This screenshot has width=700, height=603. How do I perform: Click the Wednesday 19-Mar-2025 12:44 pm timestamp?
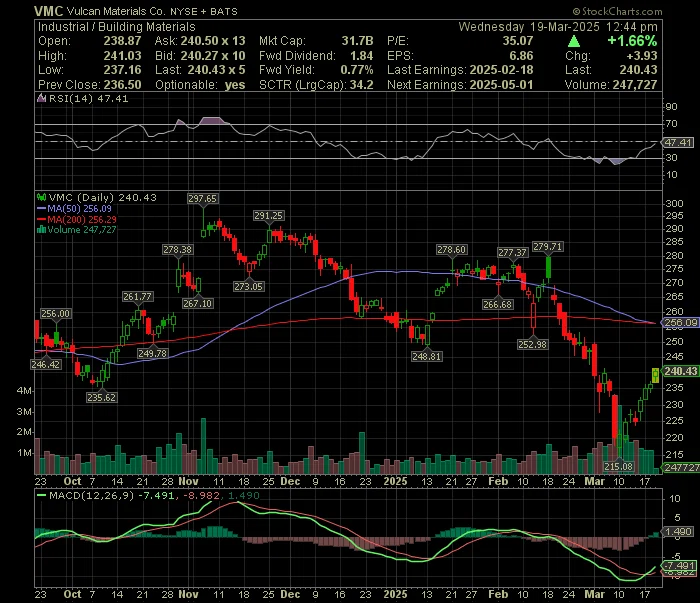point(558,27)
